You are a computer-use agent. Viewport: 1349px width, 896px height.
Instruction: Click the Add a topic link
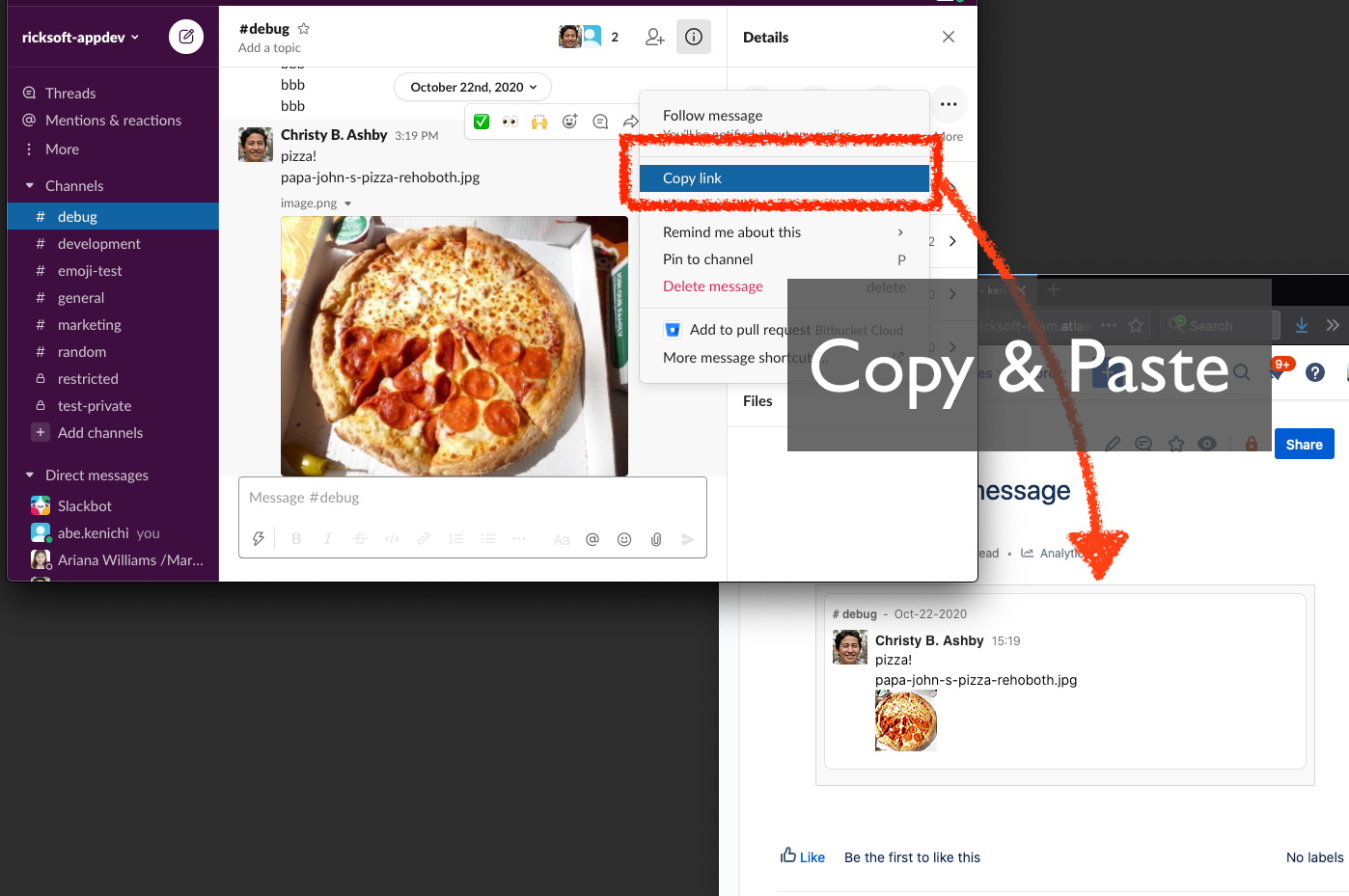[269, 48]
